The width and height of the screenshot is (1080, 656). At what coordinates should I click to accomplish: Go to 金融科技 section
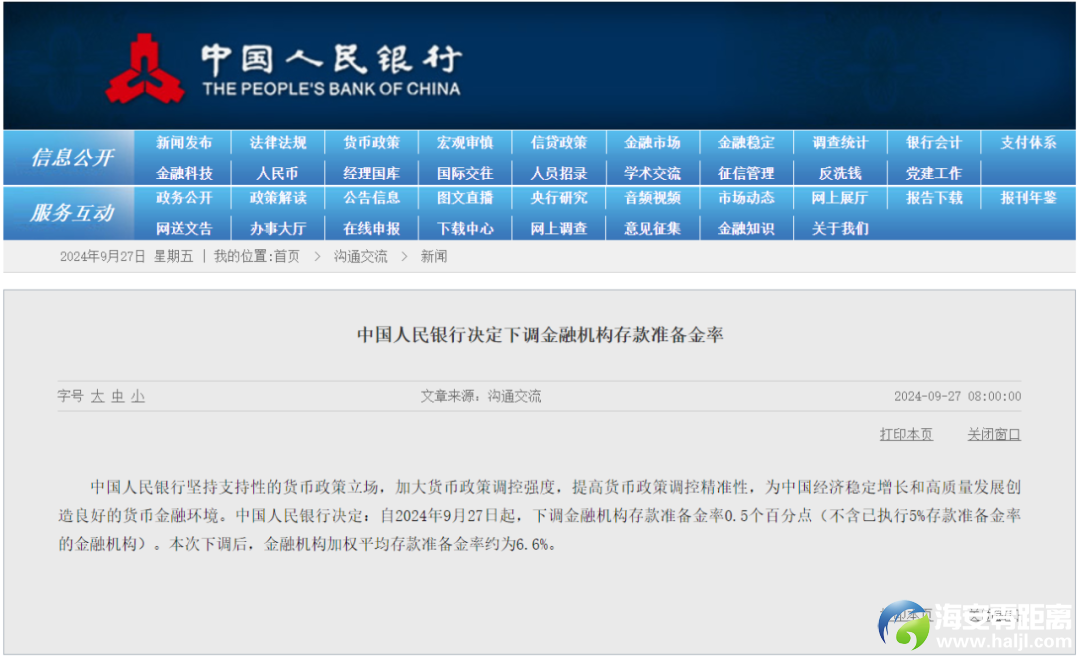point(184,173)
